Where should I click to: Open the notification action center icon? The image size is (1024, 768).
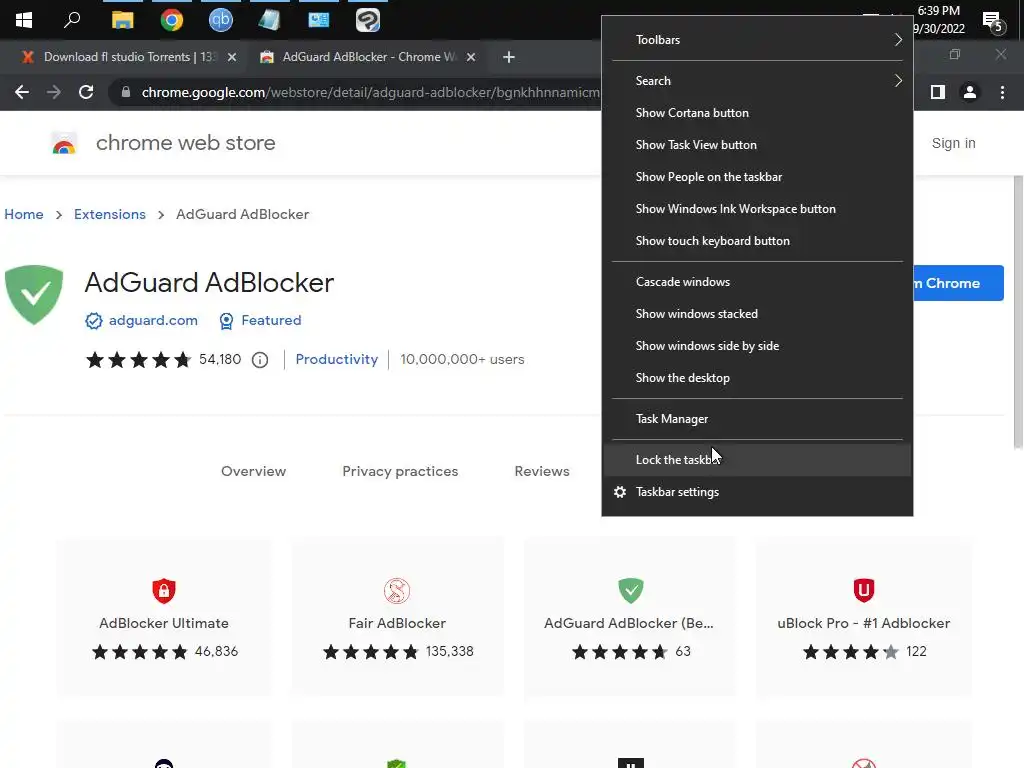(993, 22)
